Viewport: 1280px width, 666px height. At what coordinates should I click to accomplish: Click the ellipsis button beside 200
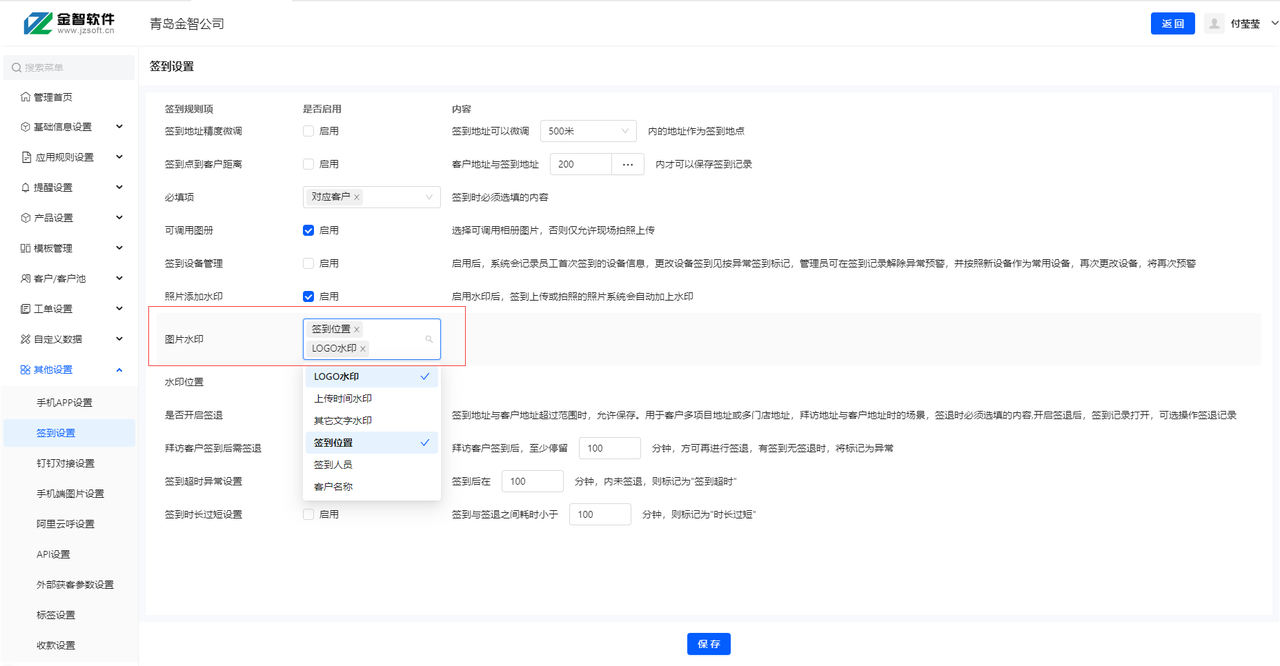click(628, 164)
